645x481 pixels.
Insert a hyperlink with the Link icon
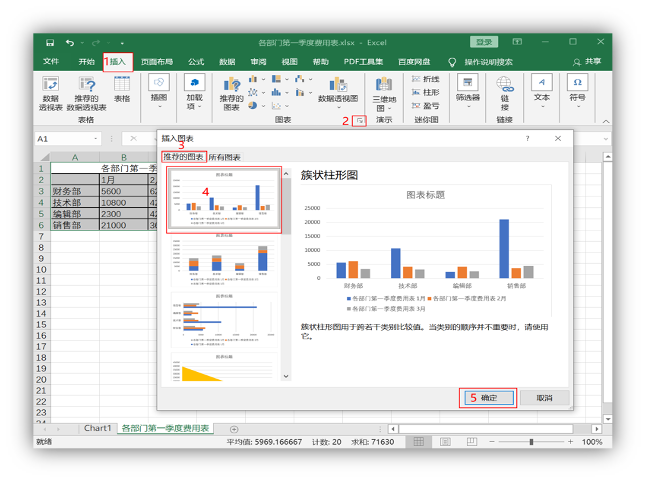tap(505, 94)
